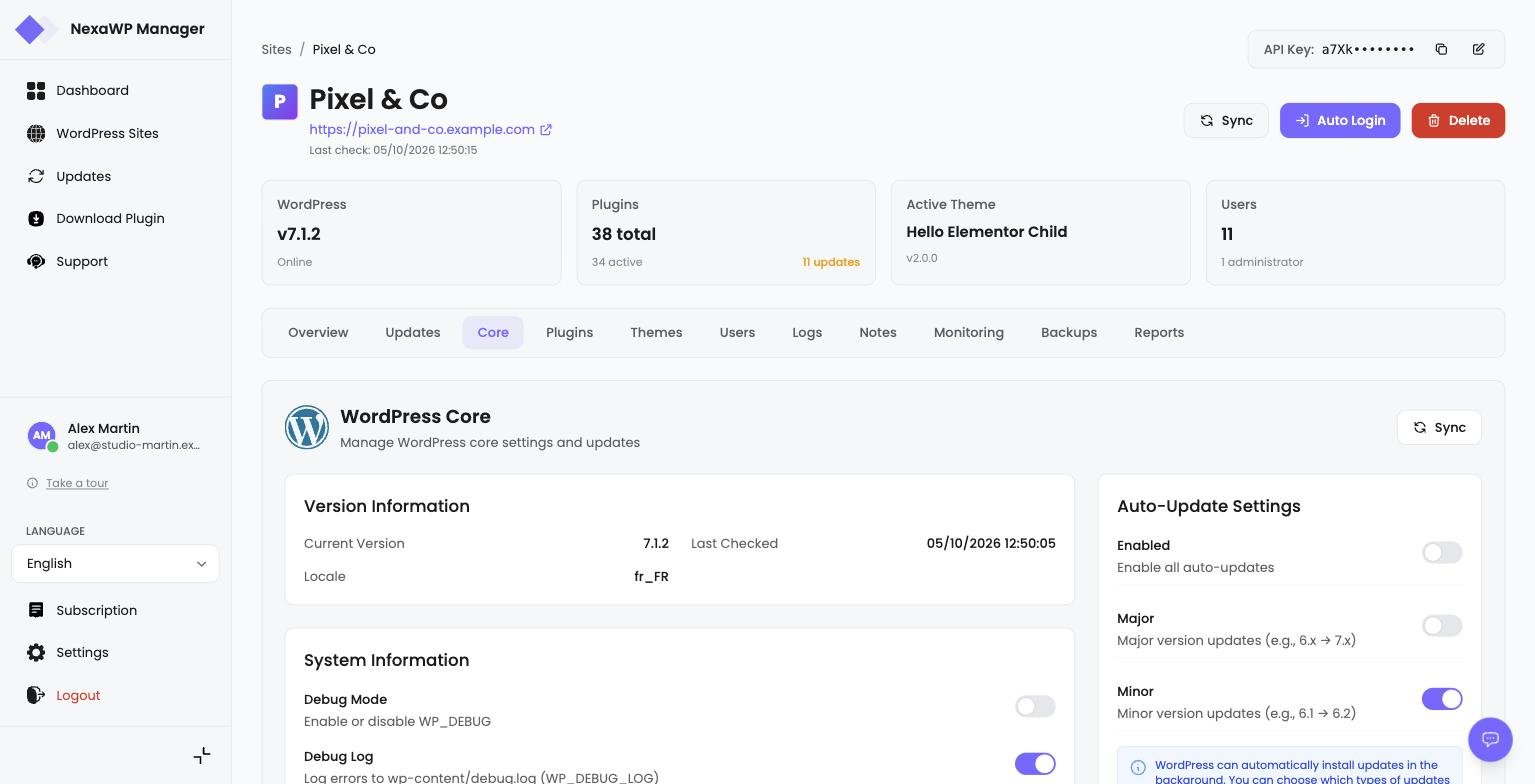The width and height of the screenshot is (1535, 784).
Task: Select the Themes tab
Action: [x=656, y=333]
